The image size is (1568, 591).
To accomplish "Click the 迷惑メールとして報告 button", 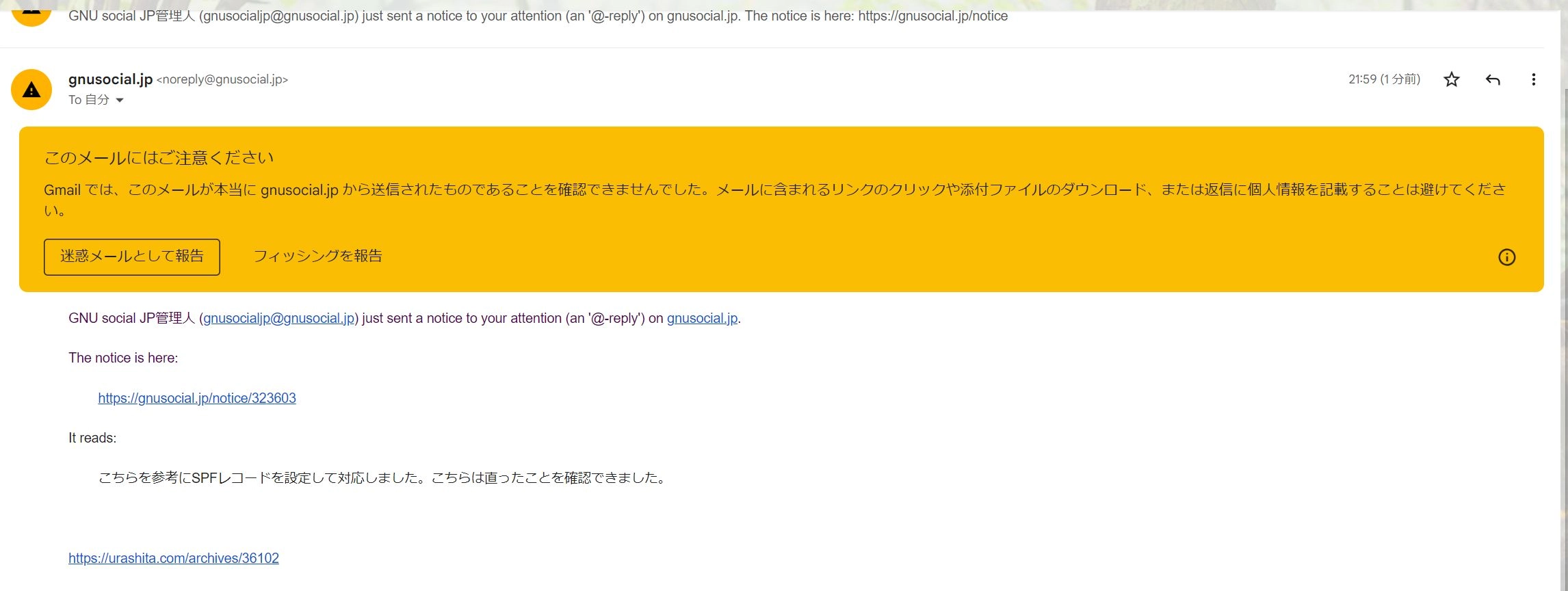I will click(x=132, y=257).
